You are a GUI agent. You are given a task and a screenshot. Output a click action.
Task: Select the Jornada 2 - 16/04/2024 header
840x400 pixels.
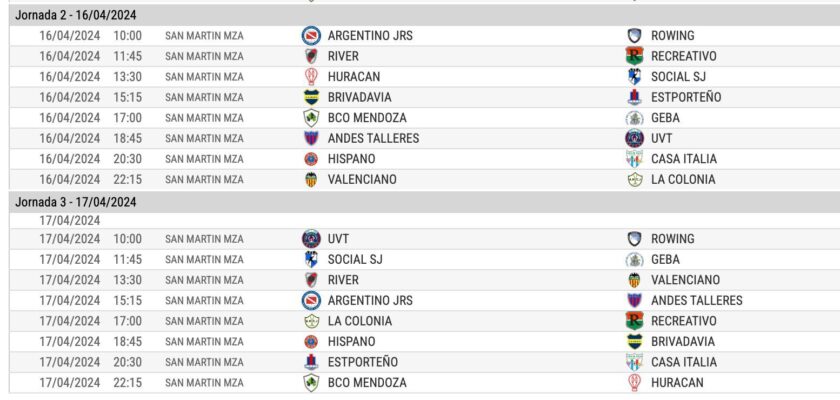(x=76, y=15)
